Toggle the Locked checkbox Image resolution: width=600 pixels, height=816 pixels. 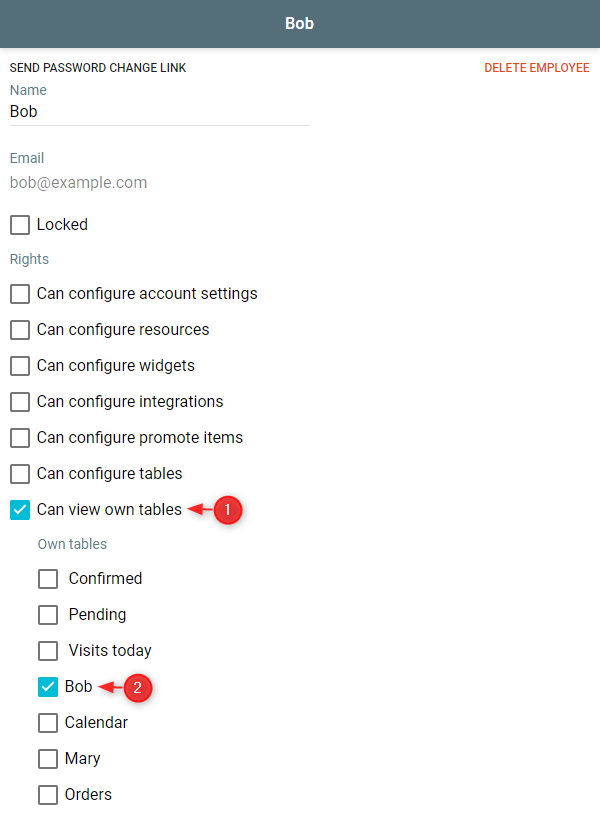point(20,225)
